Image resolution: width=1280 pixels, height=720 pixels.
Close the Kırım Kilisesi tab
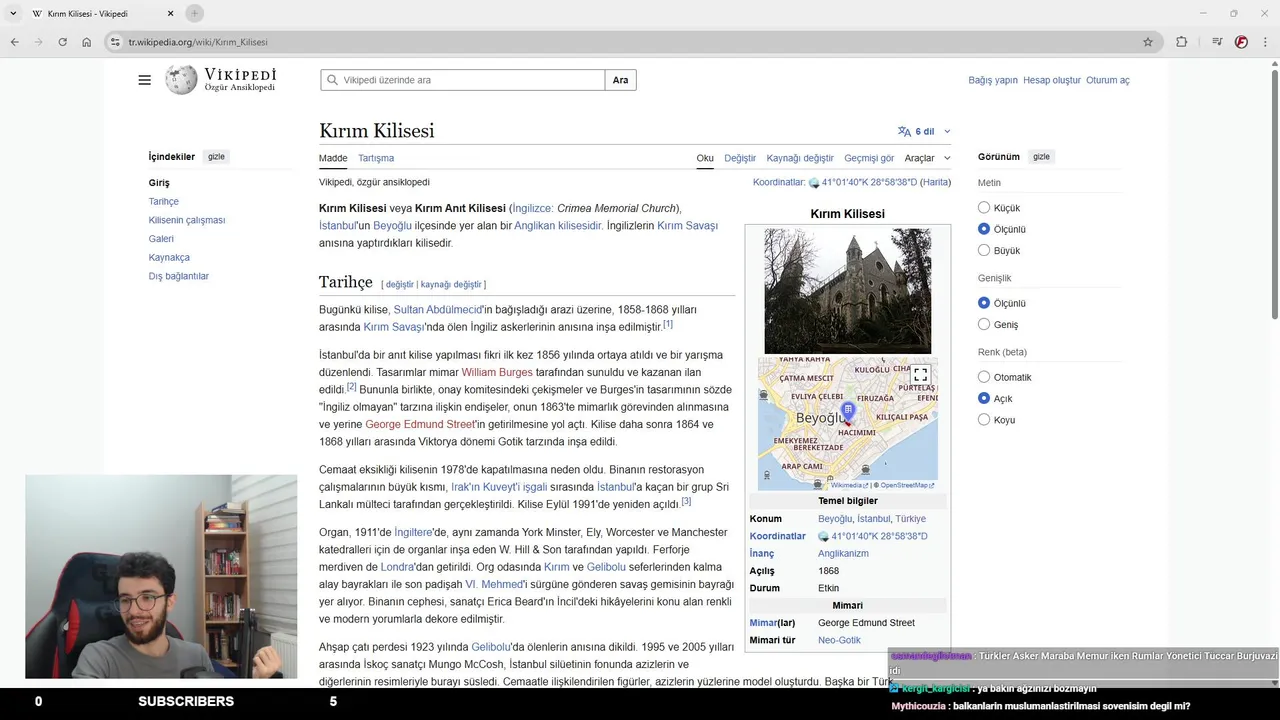coord(170,13)
